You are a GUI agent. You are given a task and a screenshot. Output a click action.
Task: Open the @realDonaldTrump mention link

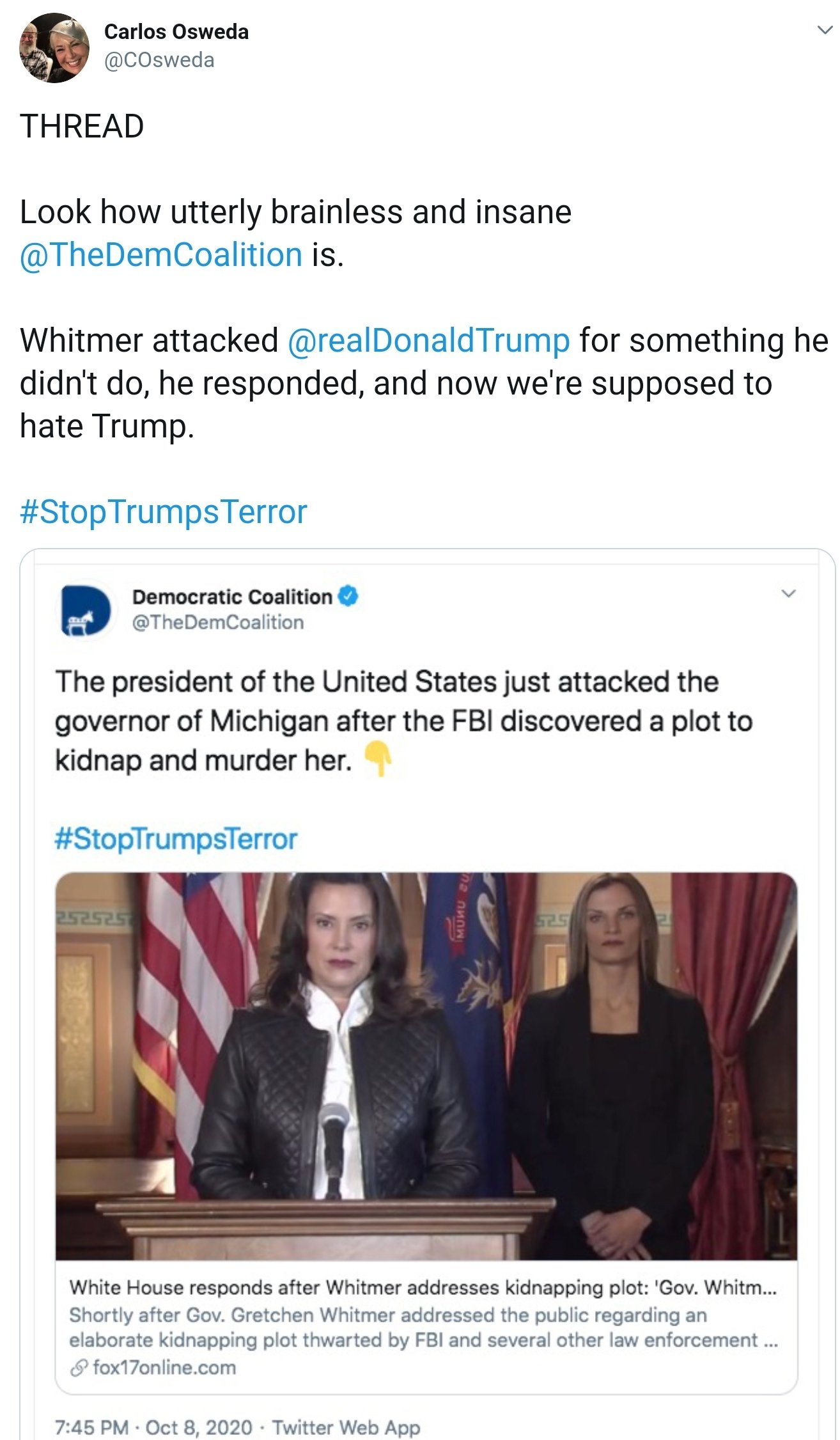(428, 340)
